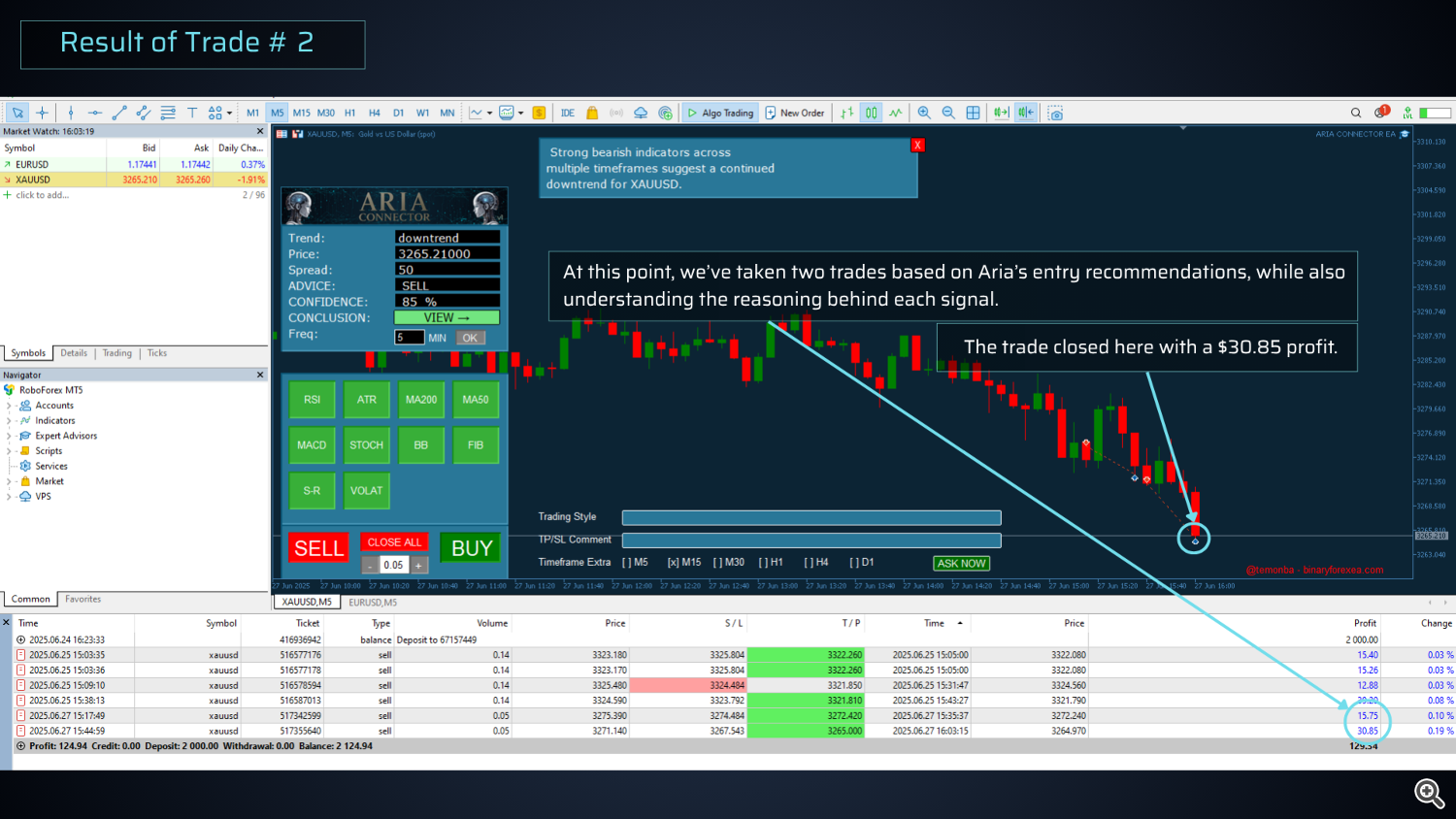Click the Freq minutes input field

[409, 338]
